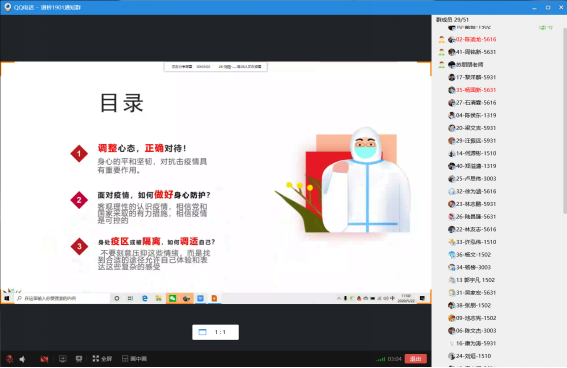Click the shared-screen Windows search box

(62, 298)
